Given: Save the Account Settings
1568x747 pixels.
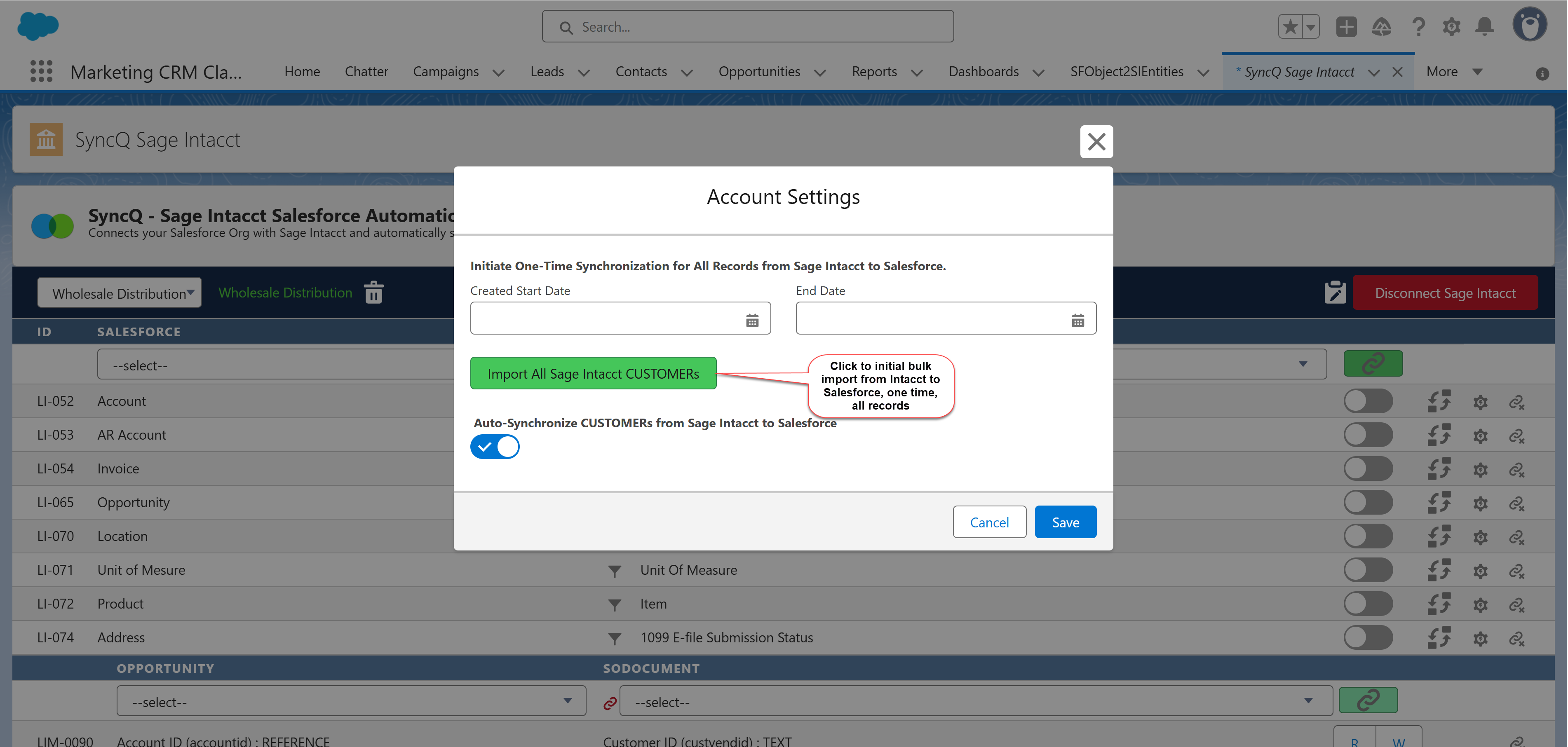Looking at the screenshot, I should tap(1065, 522).
